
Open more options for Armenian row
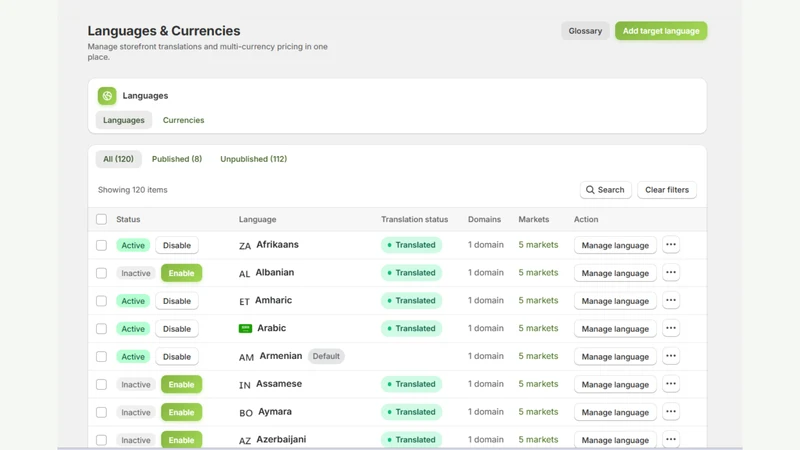point(670,356)
